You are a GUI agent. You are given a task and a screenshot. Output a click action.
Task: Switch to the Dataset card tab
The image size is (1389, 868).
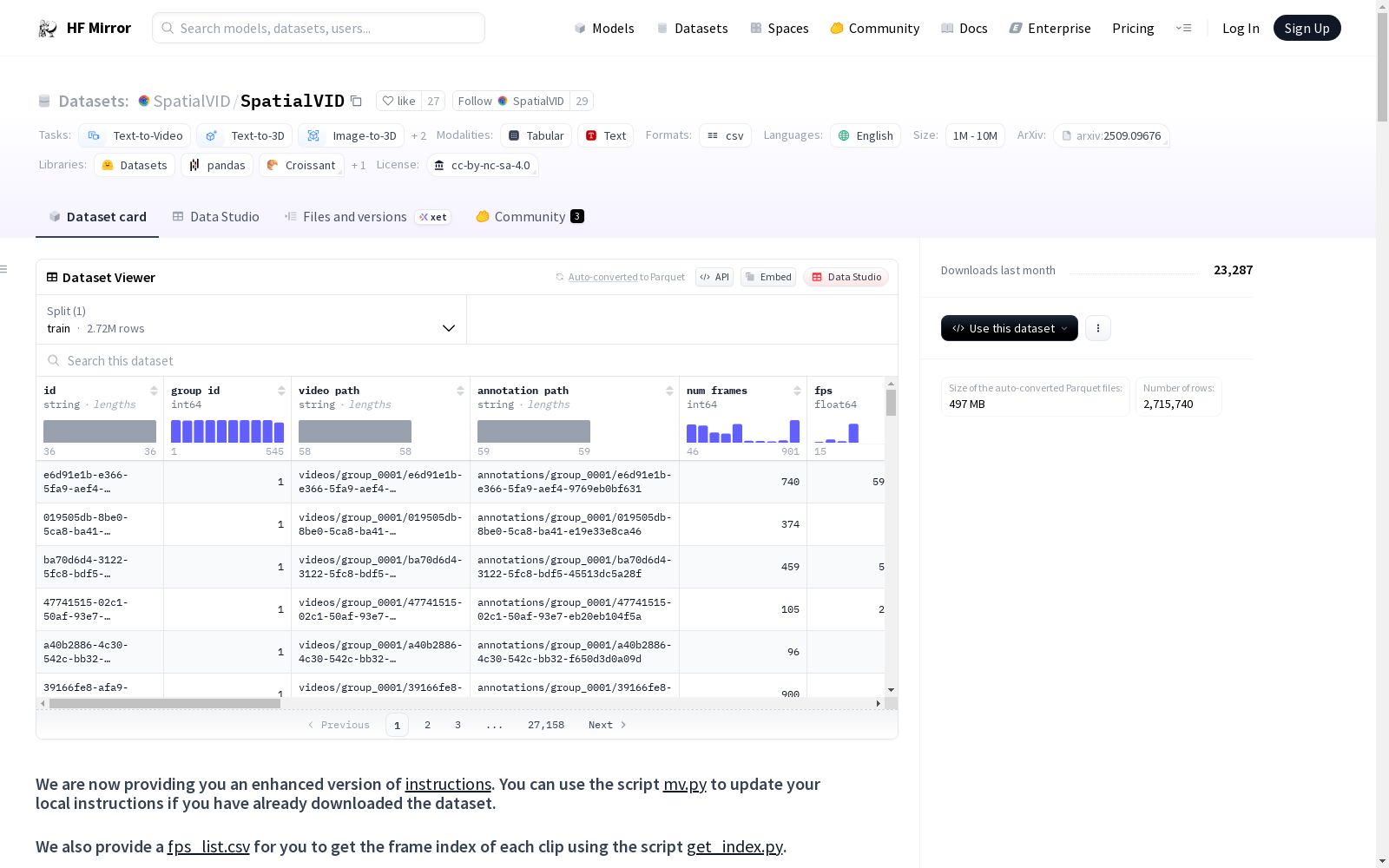[97, 217]
